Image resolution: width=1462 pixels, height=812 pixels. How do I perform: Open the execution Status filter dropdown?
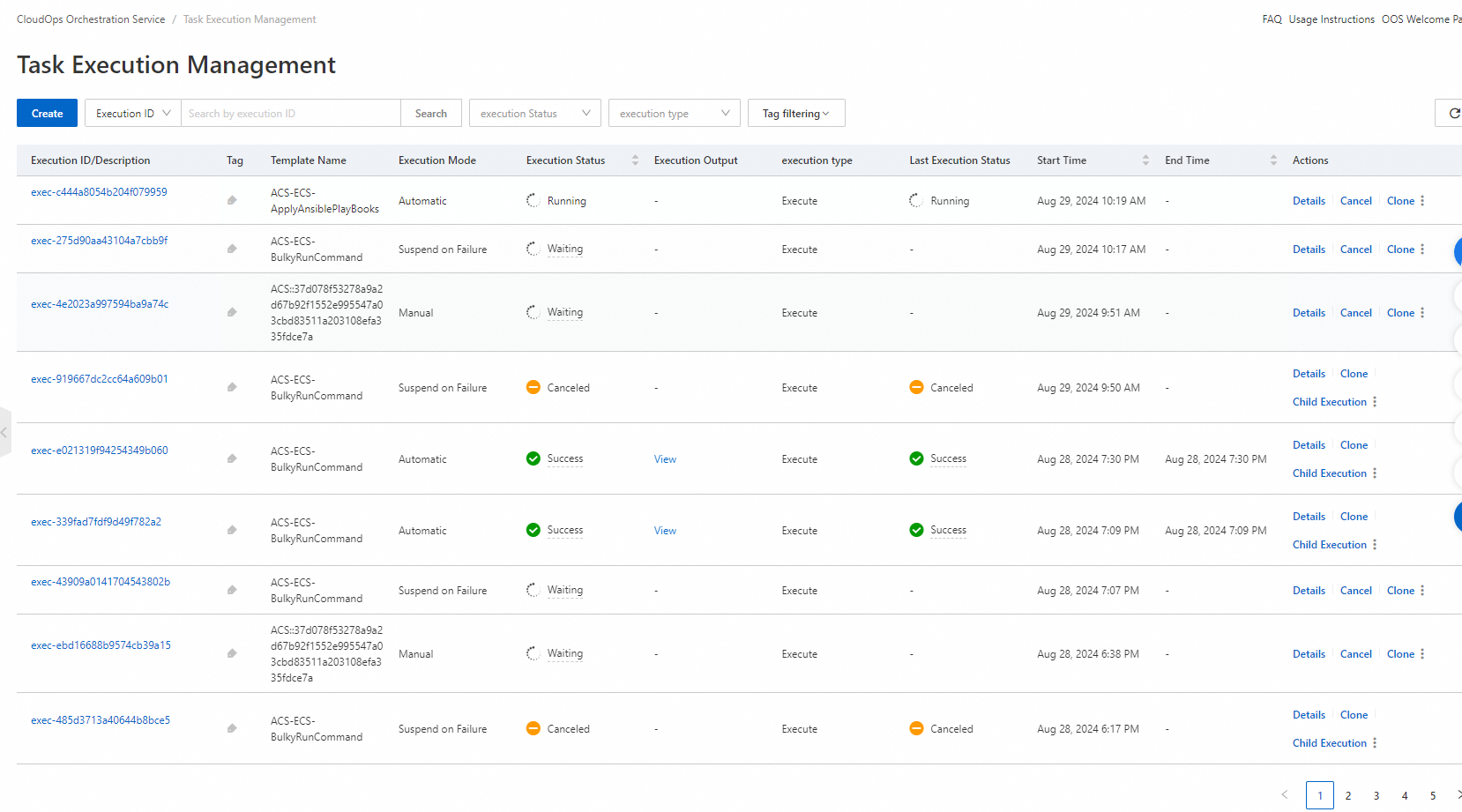point(534,114)
